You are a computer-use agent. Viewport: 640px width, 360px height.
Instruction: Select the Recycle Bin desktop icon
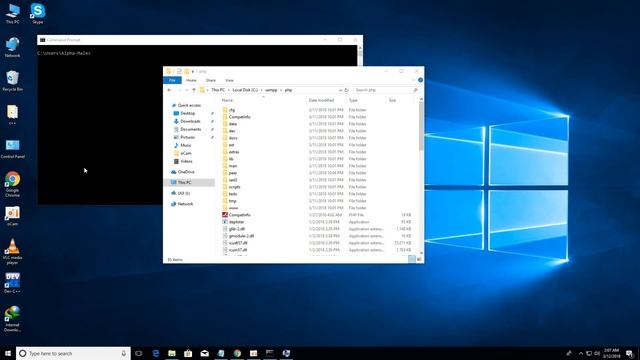[12, 80]
